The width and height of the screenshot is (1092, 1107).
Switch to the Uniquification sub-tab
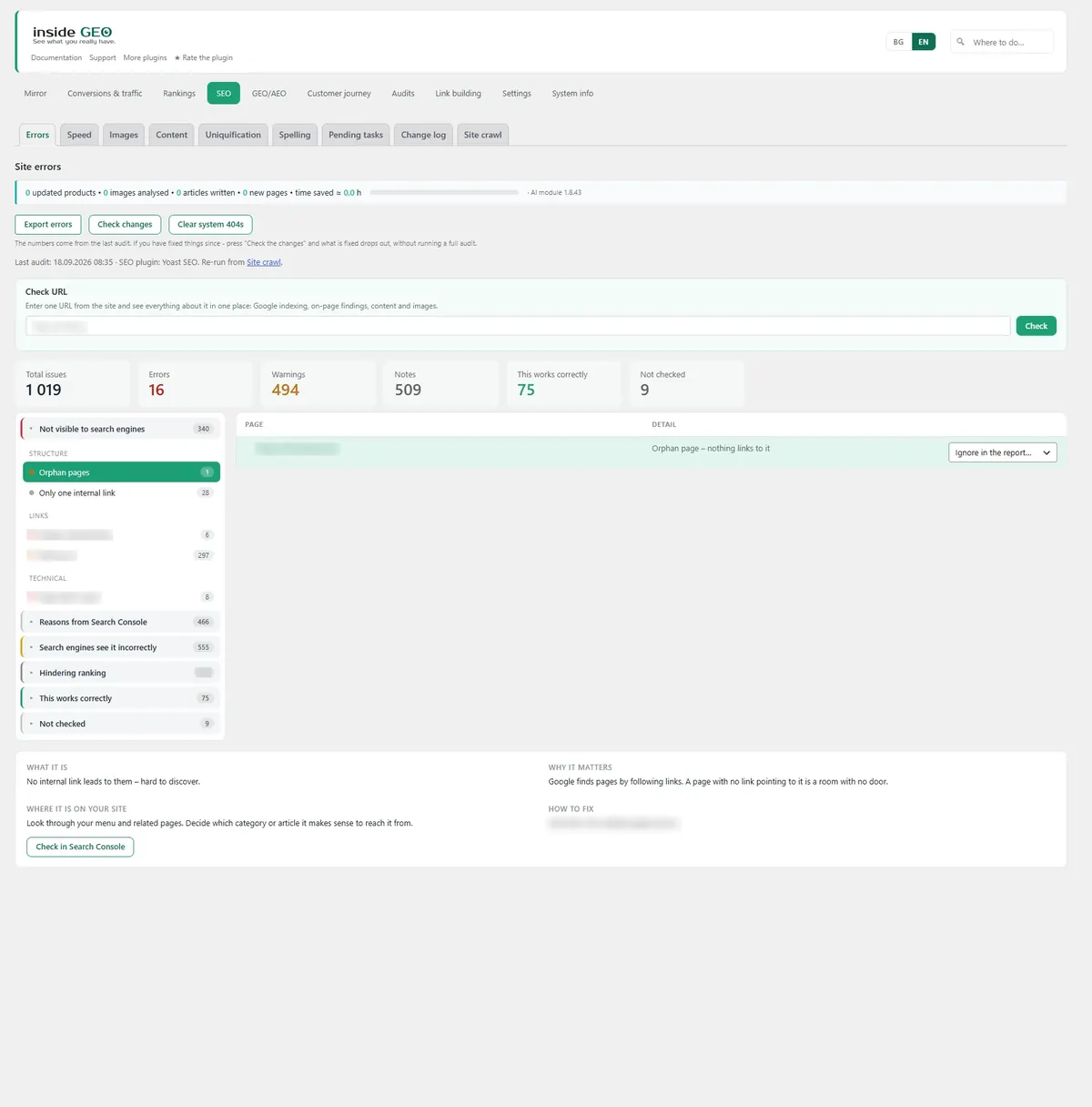[x=233, y=135]
